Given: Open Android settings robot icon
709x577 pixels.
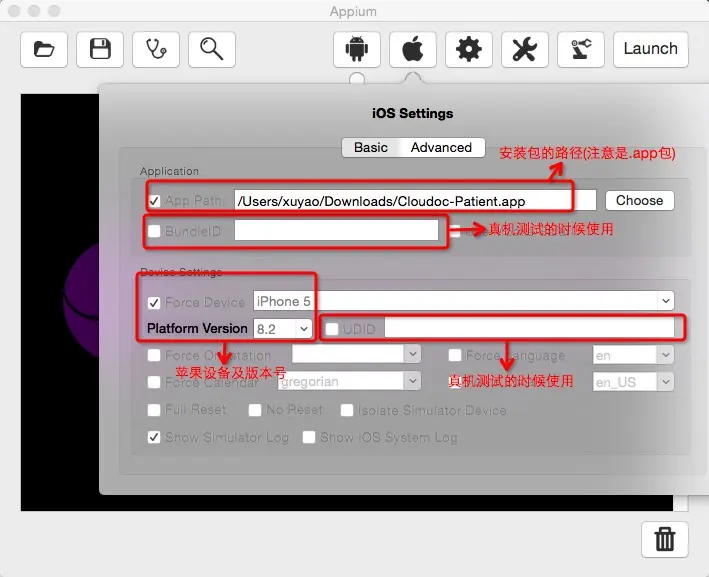Looking at the screenshot, I should pos(357,49).
